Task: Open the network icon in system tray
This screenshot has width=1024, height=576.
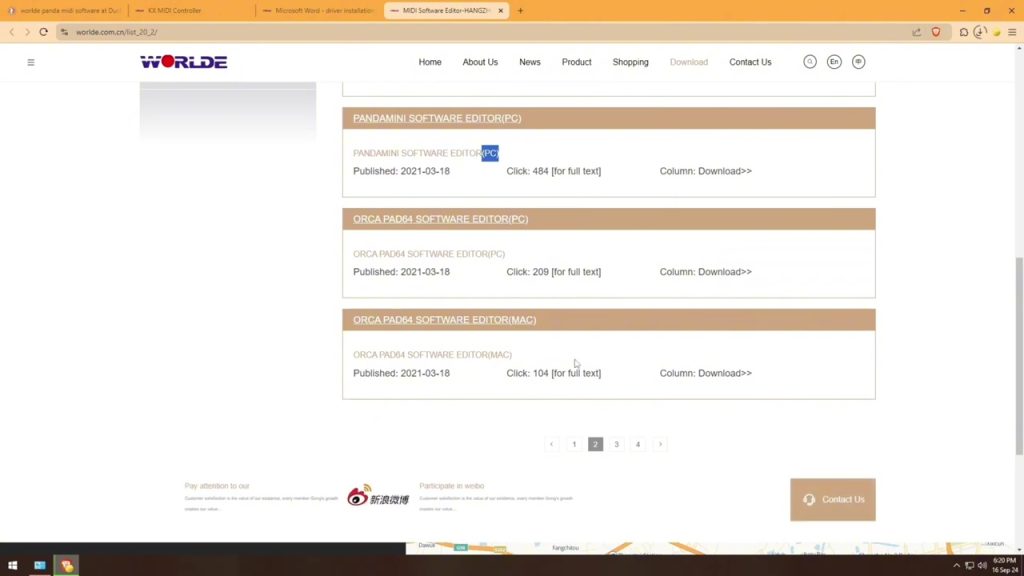Action: 970,566
